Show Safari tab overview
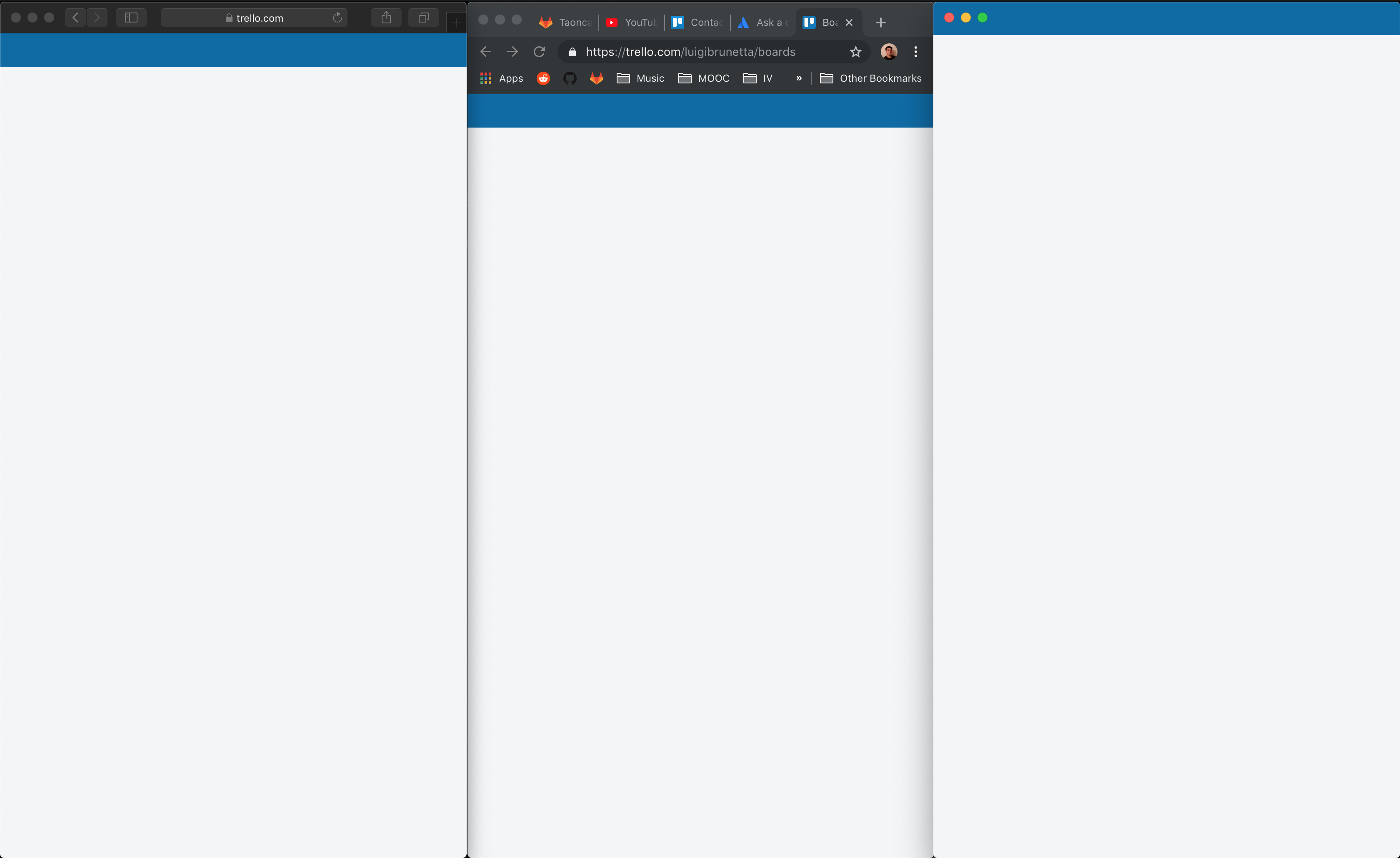Screen dimensions: 1400x858 [423, 18]
